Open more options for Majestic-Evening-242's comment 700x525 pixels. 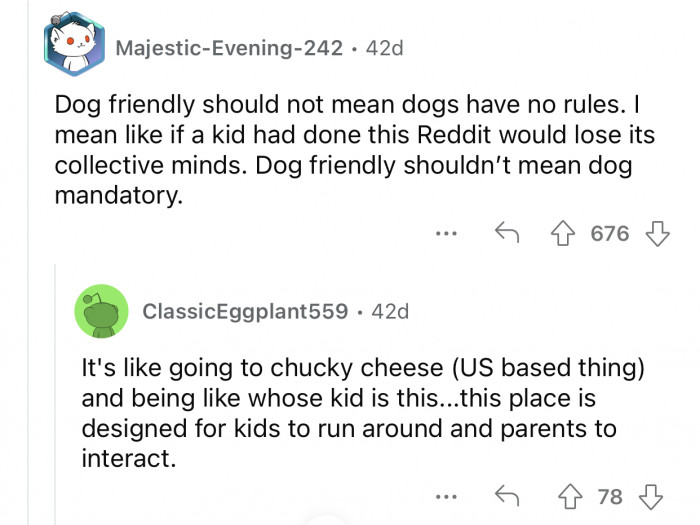point(446,234)
